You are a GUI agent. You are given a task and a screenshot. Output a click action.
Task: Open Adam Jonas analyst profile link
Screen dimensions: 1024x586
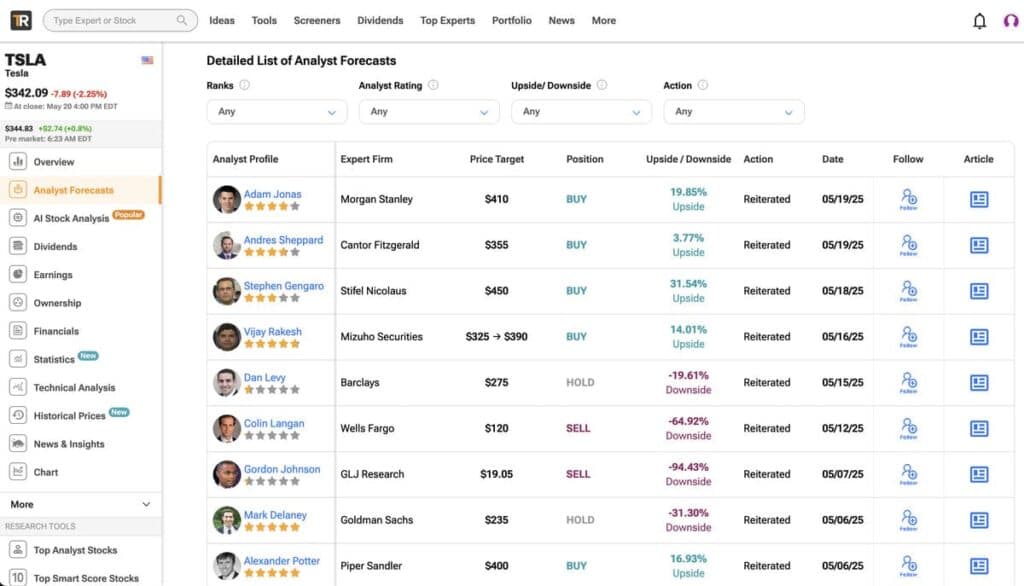pyautogui.click(x=272, y=194)
